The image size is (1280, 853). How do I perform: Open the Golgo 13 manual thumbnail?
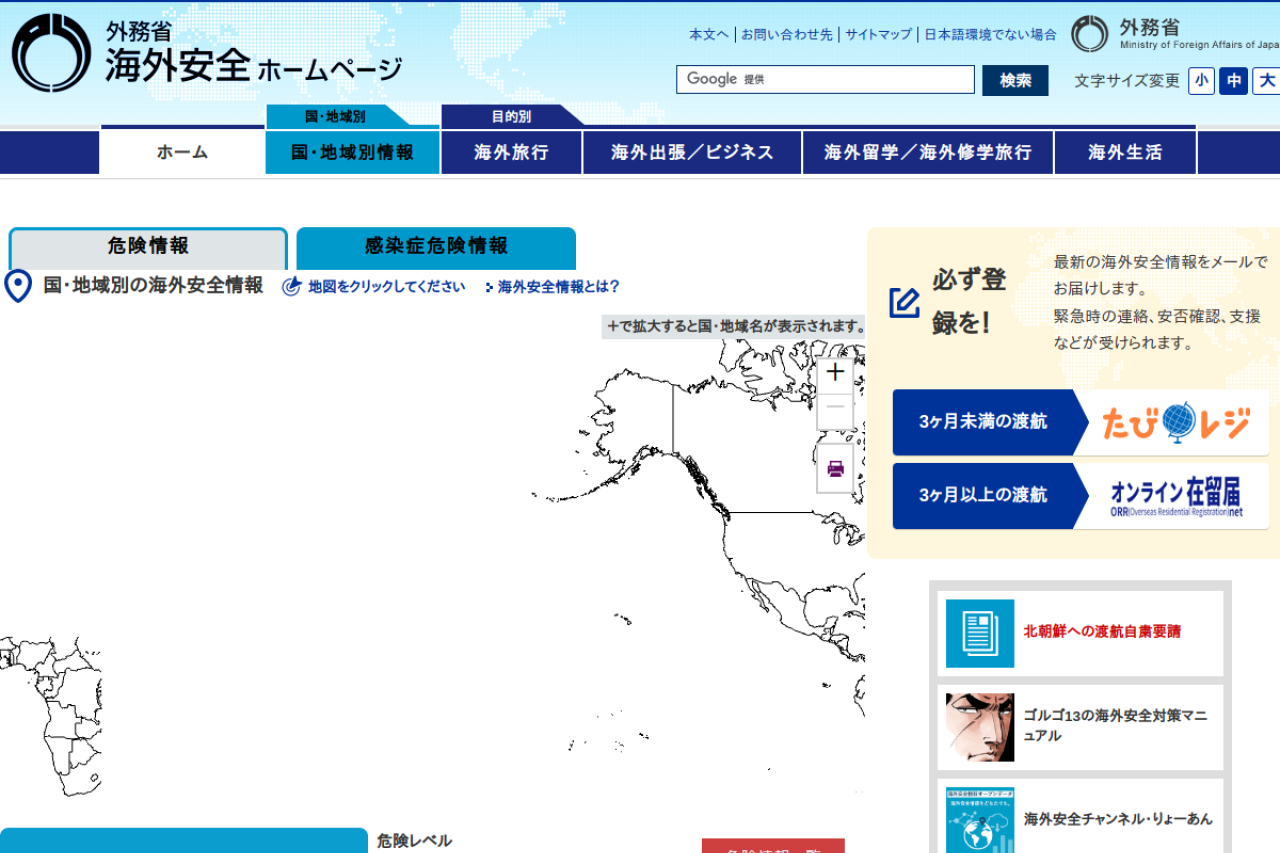pyautogui.click(x=980, y=727)
